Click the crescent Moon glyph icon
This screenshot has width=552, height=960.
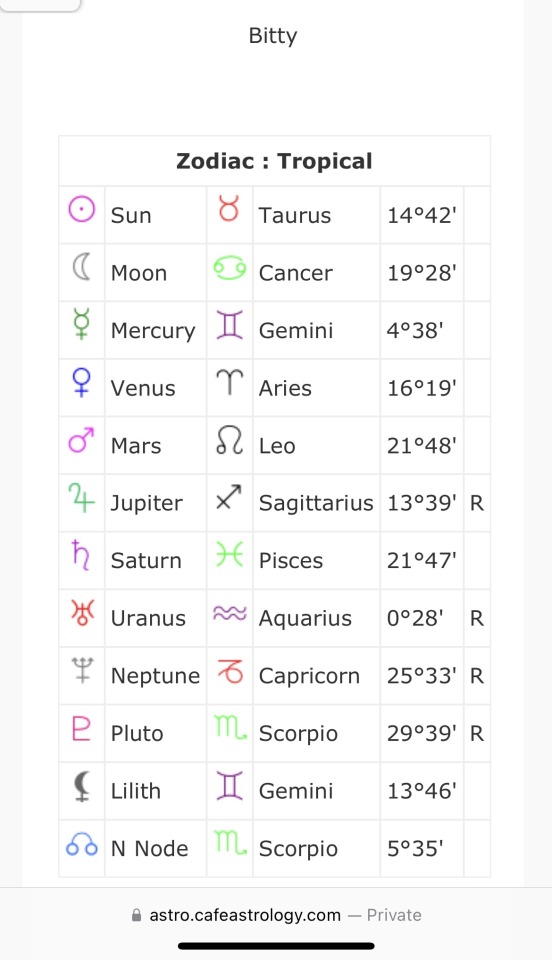click(x=81, y=268)
